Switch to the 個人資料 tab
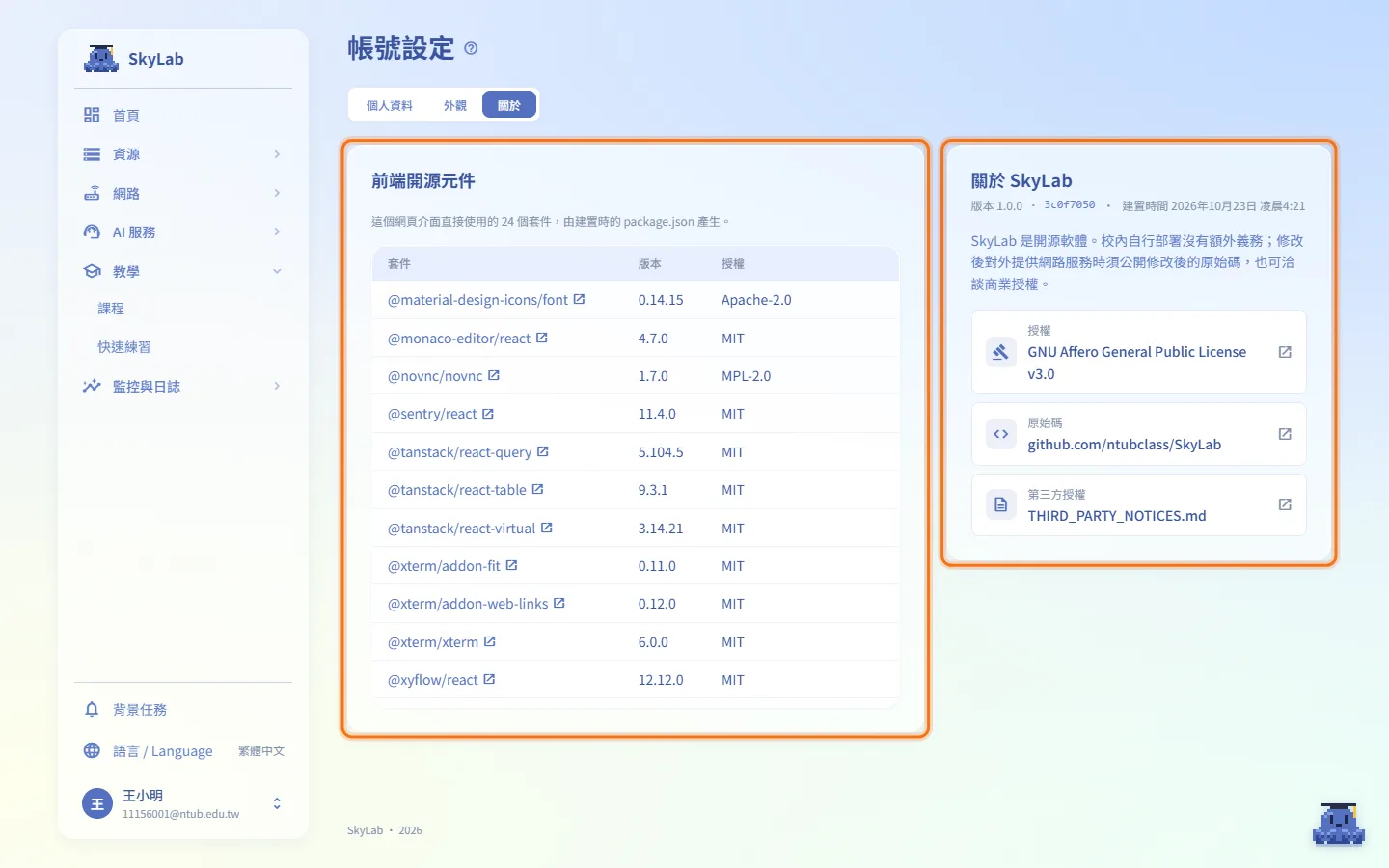The height and width of the screenshot is (868, 1389). [390, 105]
